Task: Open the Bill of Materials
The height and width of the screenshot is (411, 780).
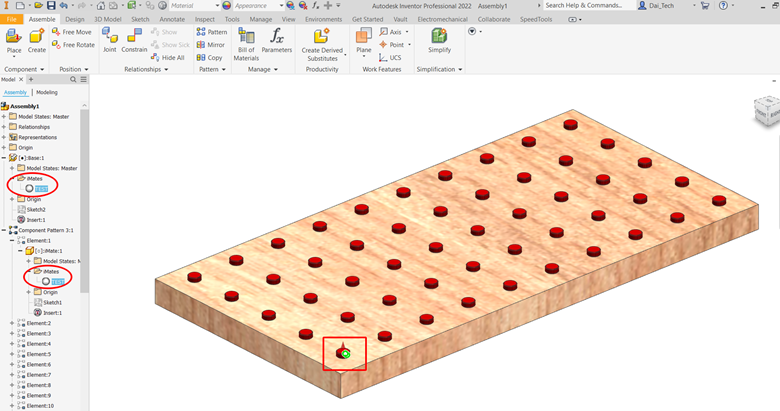Action: (246, 44)
